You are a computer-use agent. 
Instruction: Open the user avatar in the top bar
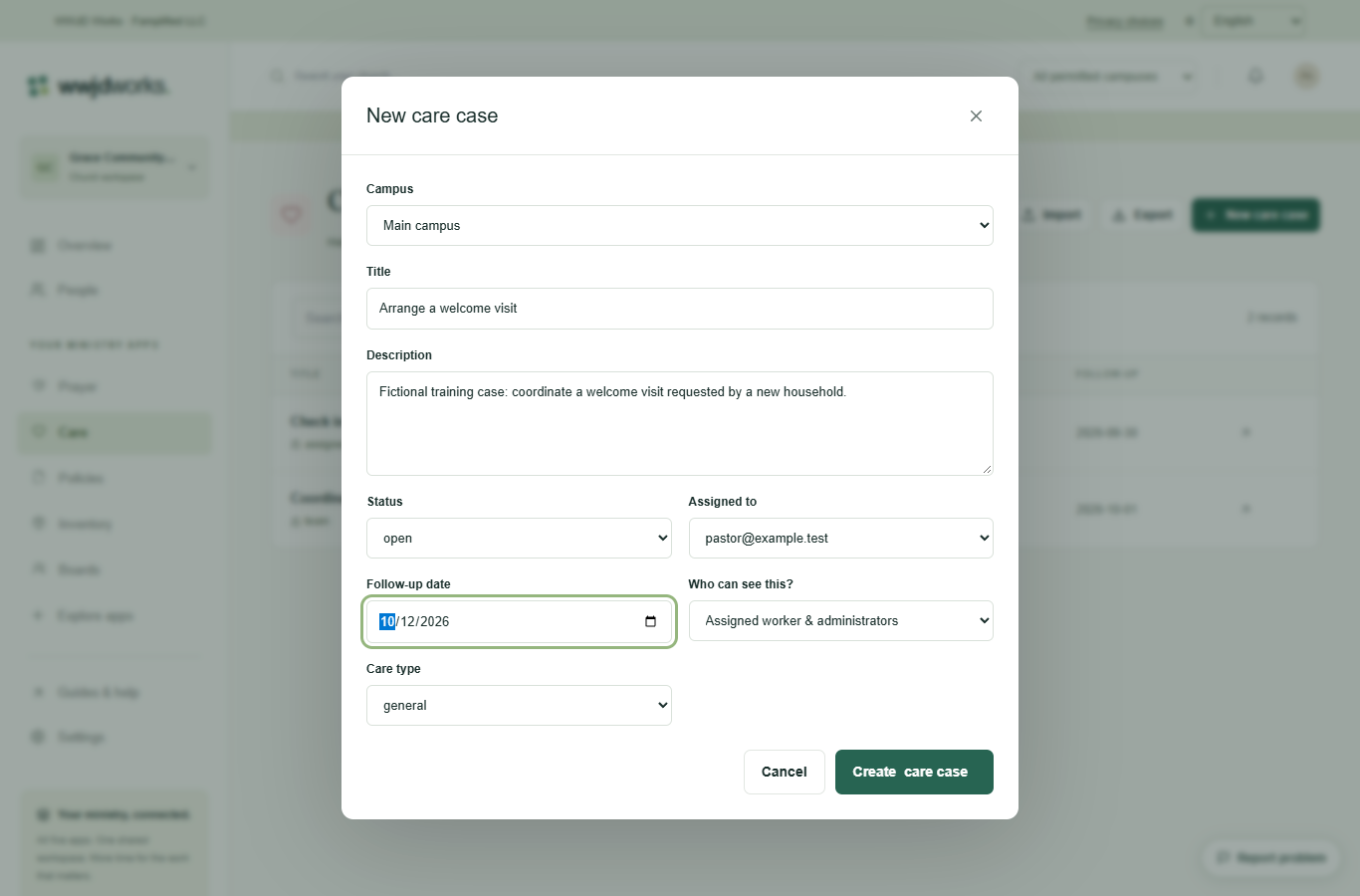pos(1306,77)
